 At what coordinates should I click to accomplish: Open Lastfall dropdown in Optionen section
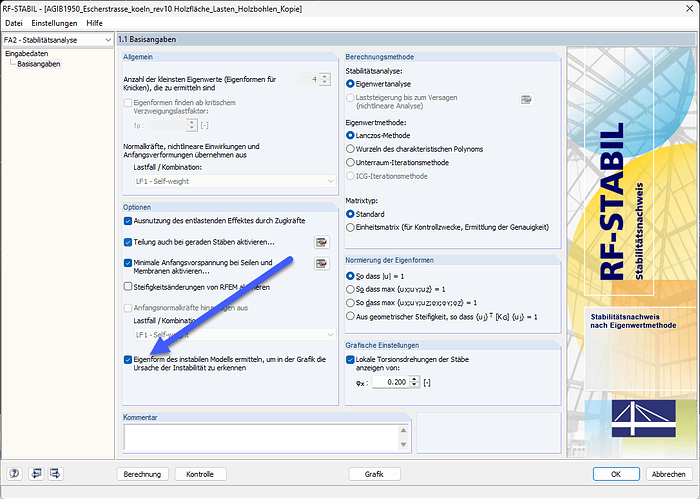(x=235, y=334)
